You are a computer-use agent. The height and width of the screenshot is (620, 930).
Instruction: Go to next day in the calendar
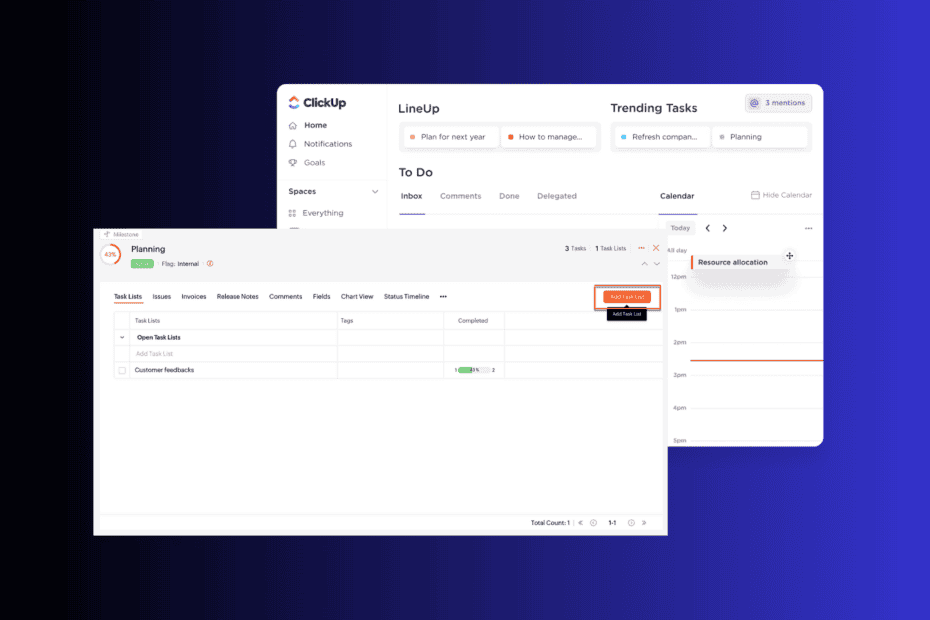coord(725,228)
